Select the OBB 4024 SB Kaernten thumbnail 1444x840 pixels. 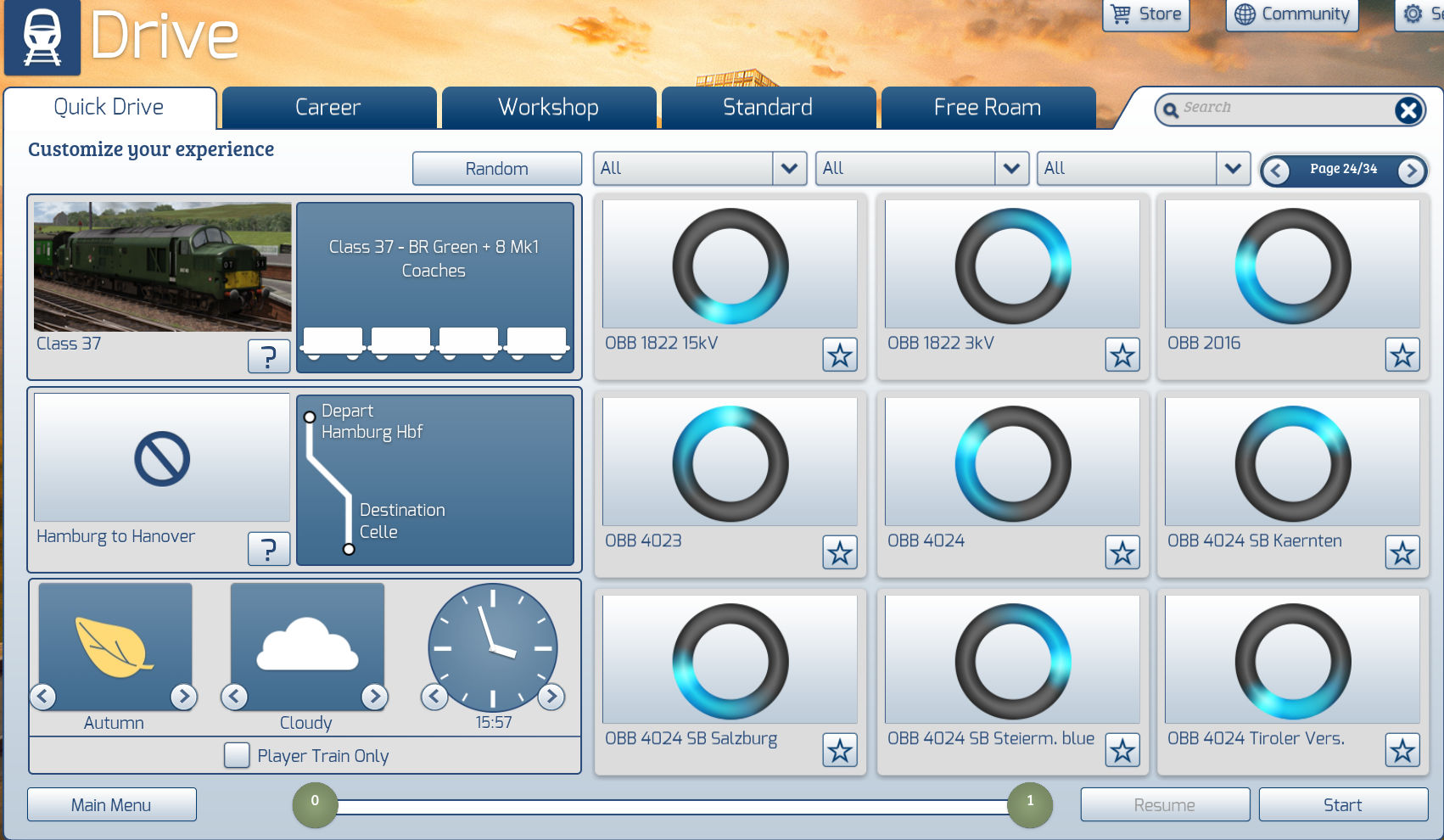[1292, 462]
